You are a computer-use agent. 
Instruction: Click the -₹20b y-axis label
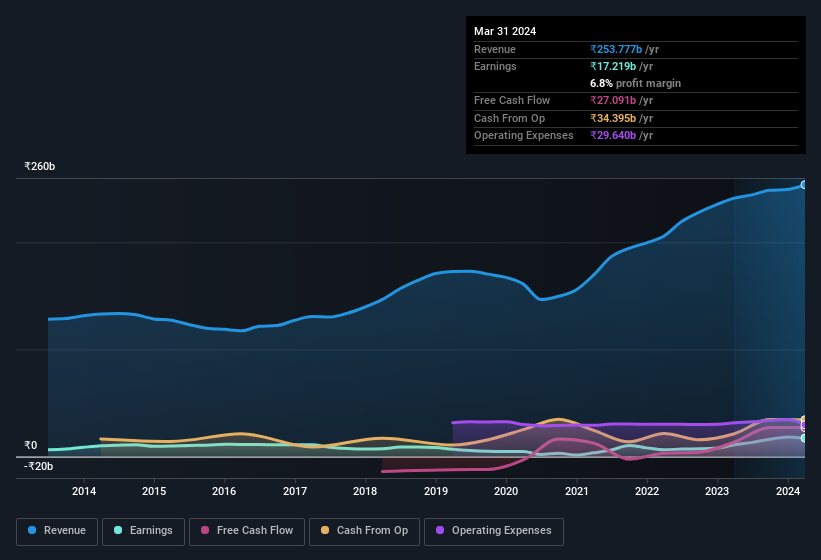tap(38, 466)
